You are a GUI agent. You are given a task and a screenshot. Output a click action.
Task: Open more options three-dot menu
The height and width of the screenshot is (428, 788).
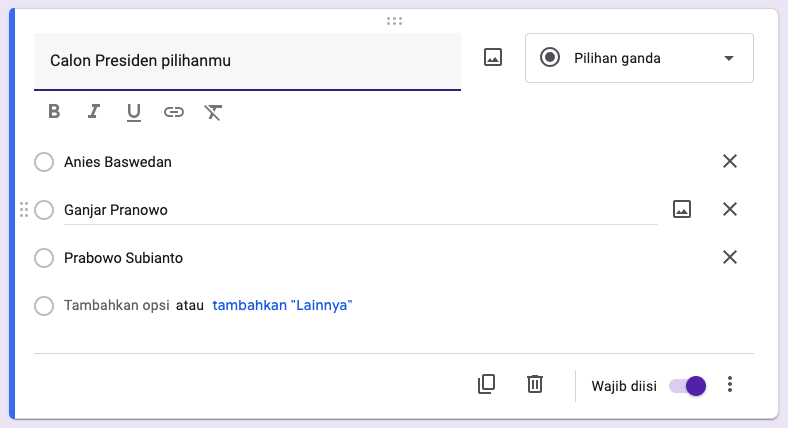pyautogui.click(x=730, y=384)
